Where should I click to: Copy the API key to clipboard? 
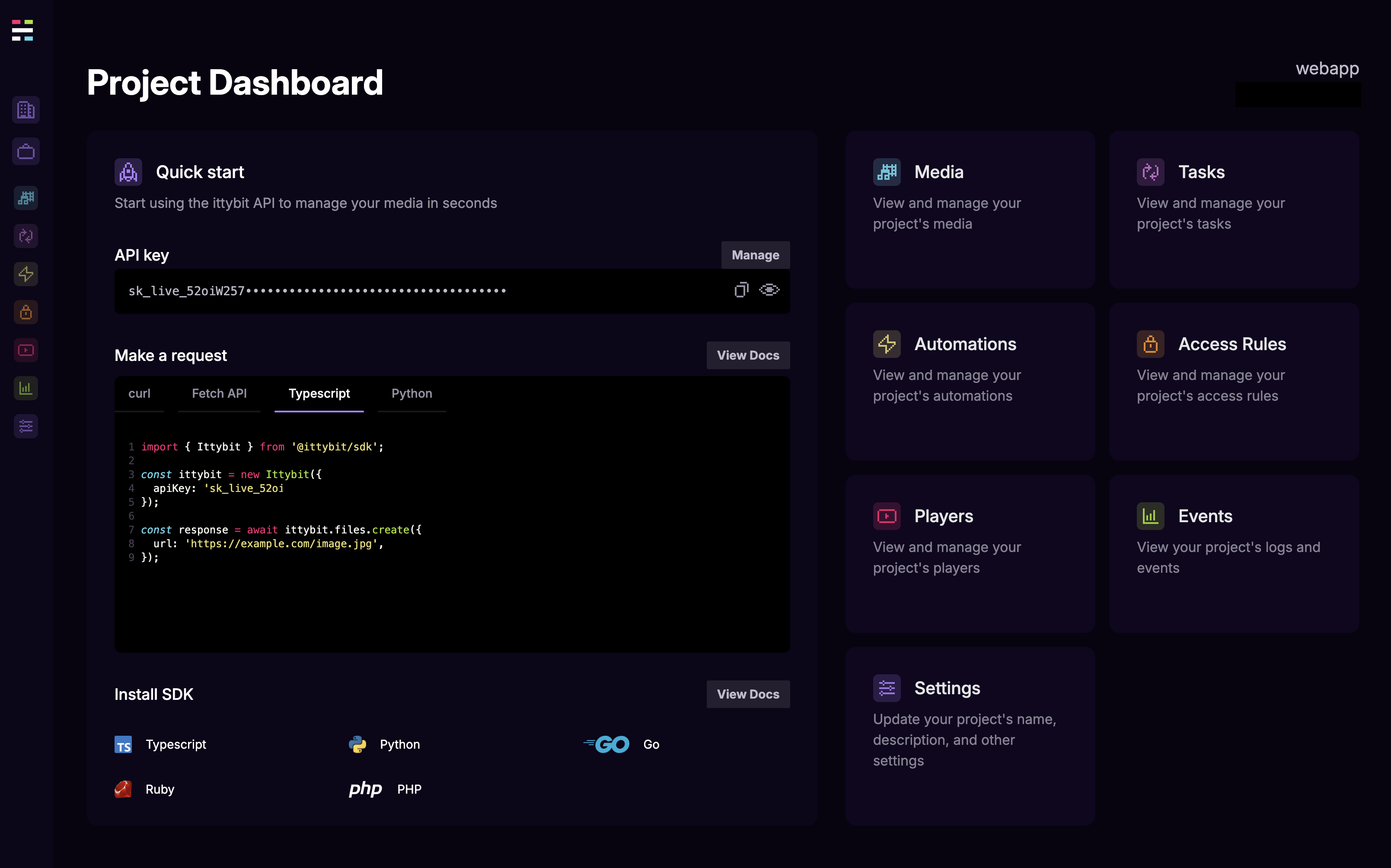(x=741, y=290)
